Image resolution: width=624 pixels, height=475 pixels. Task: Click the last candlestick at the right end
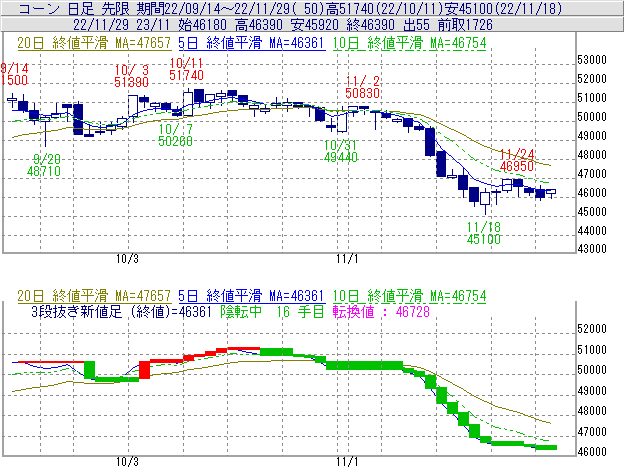[x=551, y=193]
